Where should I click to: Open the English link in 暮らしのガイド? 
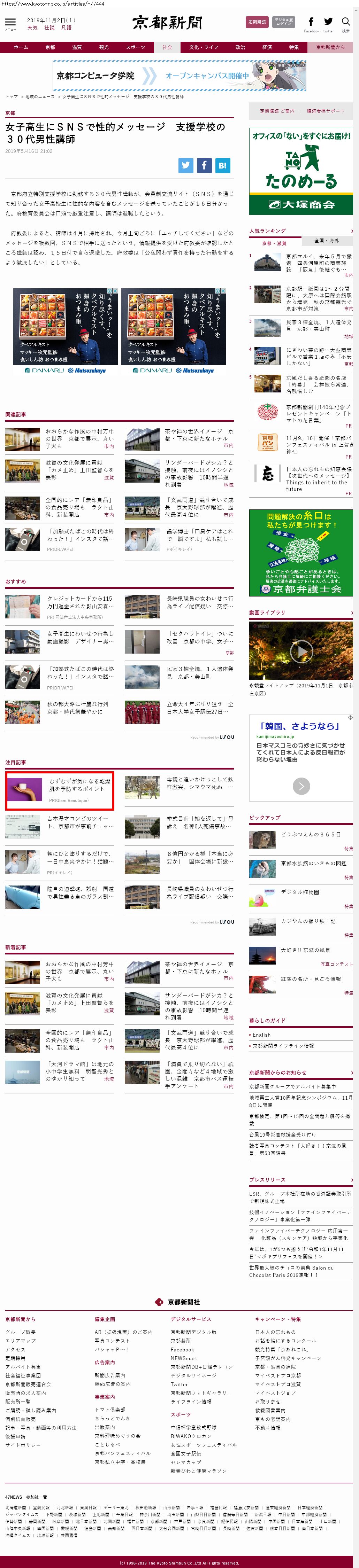[261, 1035]
